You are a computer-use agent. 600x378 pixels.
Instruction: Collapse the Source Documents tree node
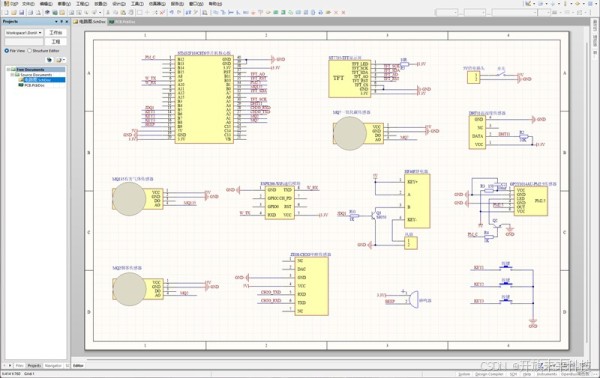tap(12, 75)
